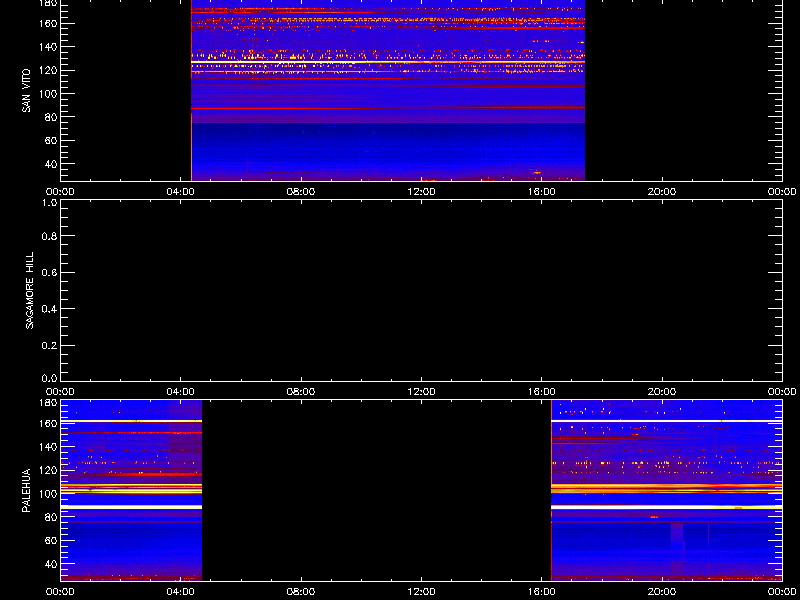Click 20:00 tick label on Palehua time axis

[662, 592]
